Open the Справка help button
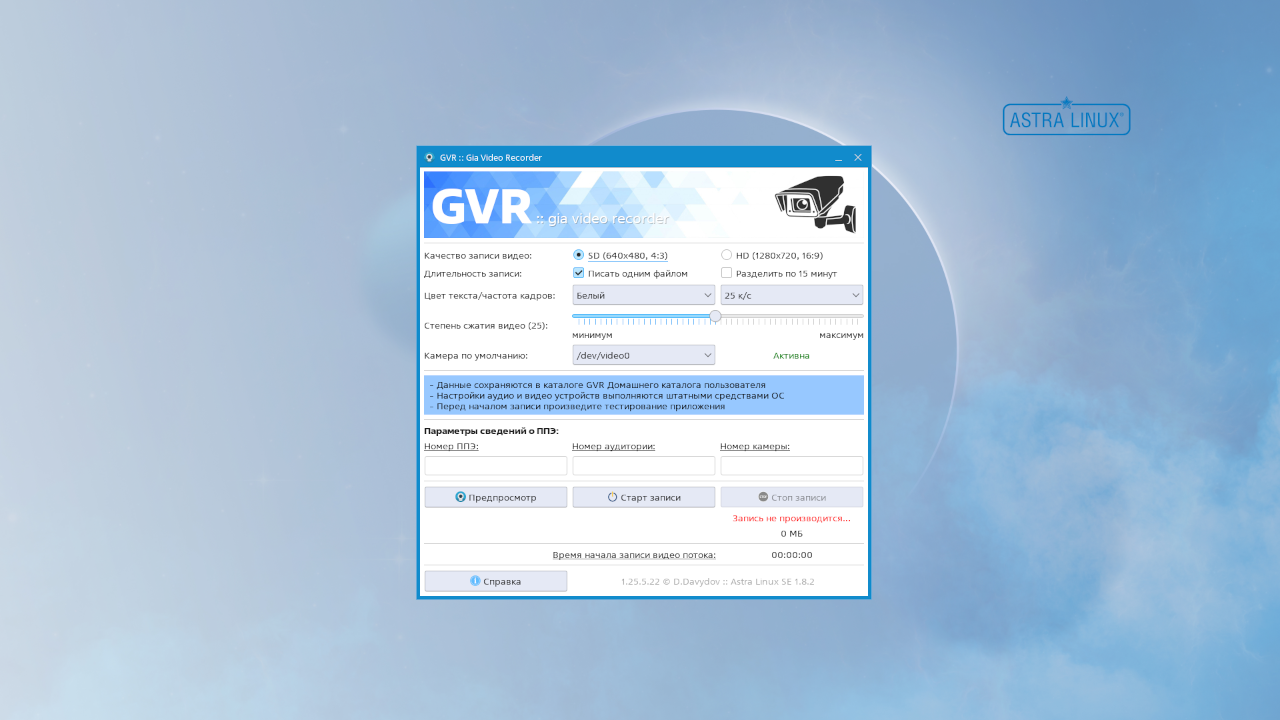 coord(495,581)
